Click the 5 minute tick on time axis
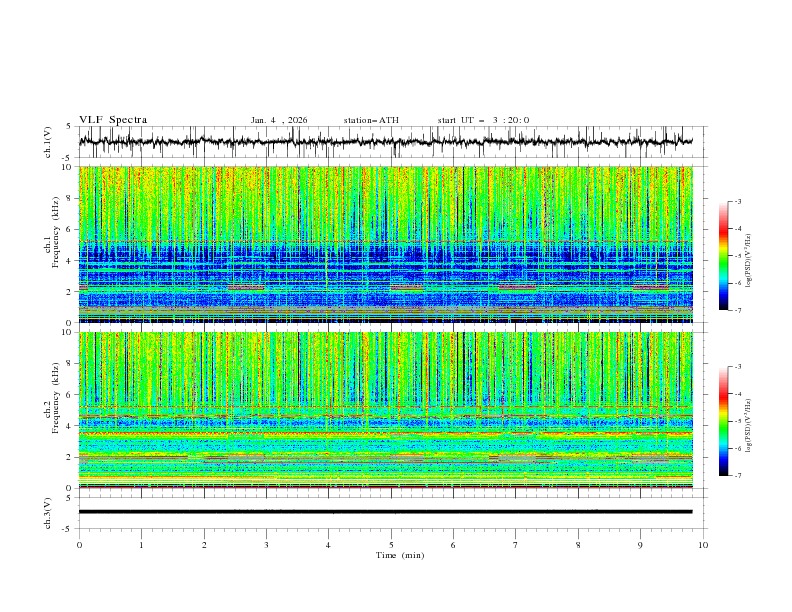792x612 pixels. 391,545
